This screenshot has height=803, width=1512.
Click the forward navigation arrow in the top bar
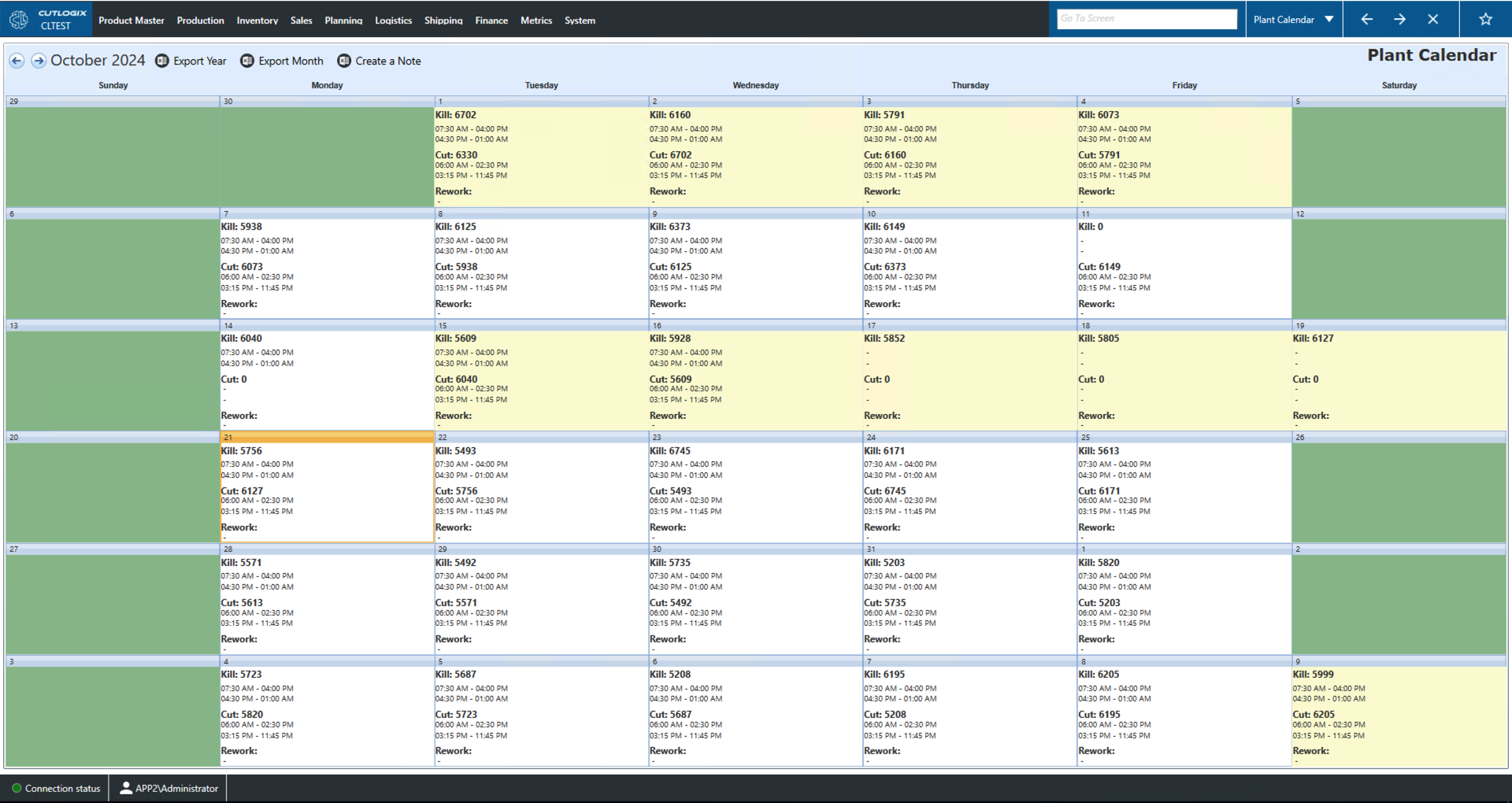(1400, 19)
